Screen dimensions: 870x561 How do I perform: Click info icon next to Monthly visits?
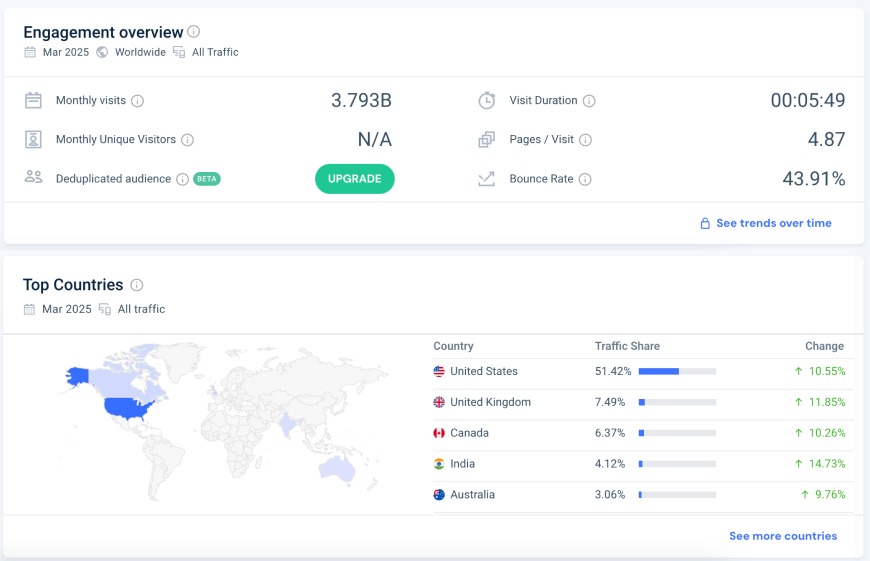[x=138, y=101]
